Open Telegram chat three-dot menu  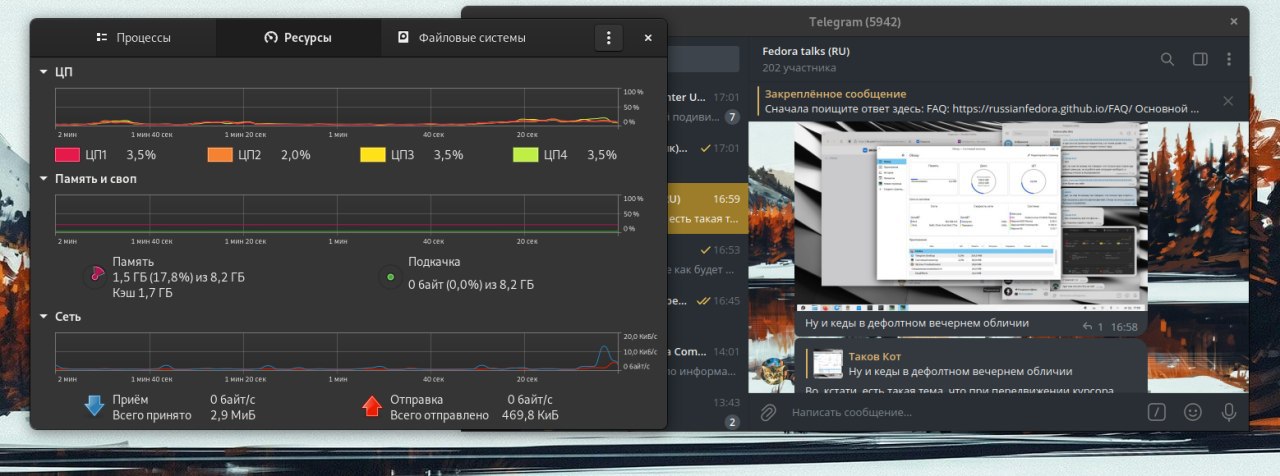pos(1229,59)
